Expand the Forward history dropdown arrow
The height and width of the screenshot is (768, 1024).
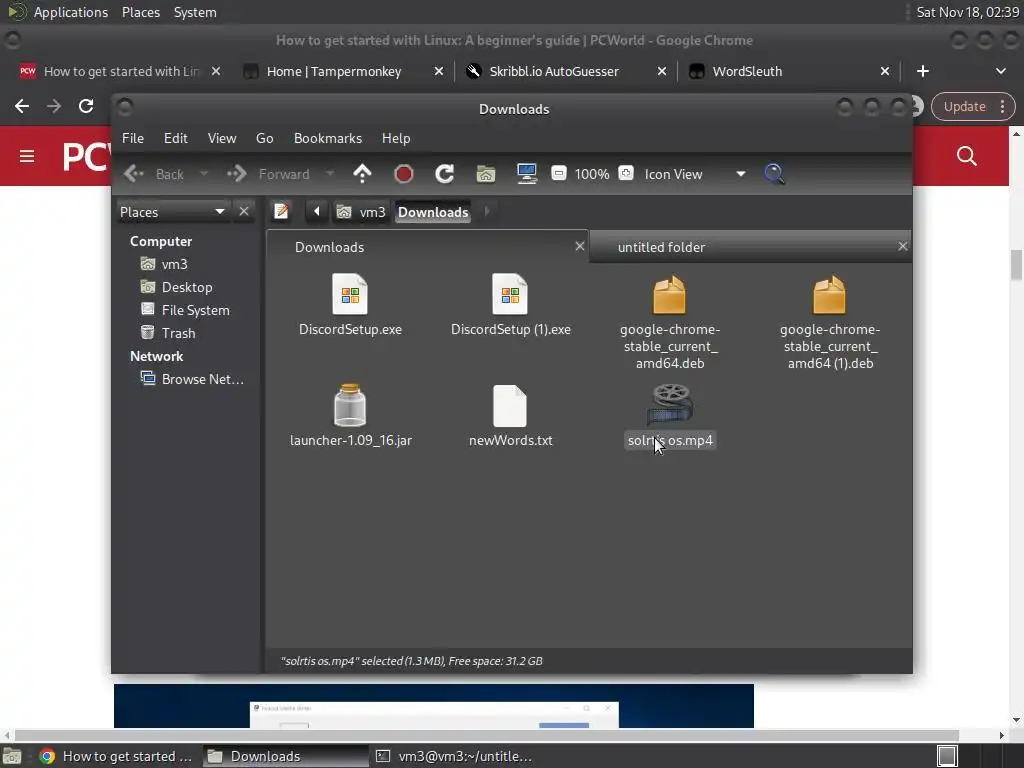pyautogui.click(x=329, y=174)
